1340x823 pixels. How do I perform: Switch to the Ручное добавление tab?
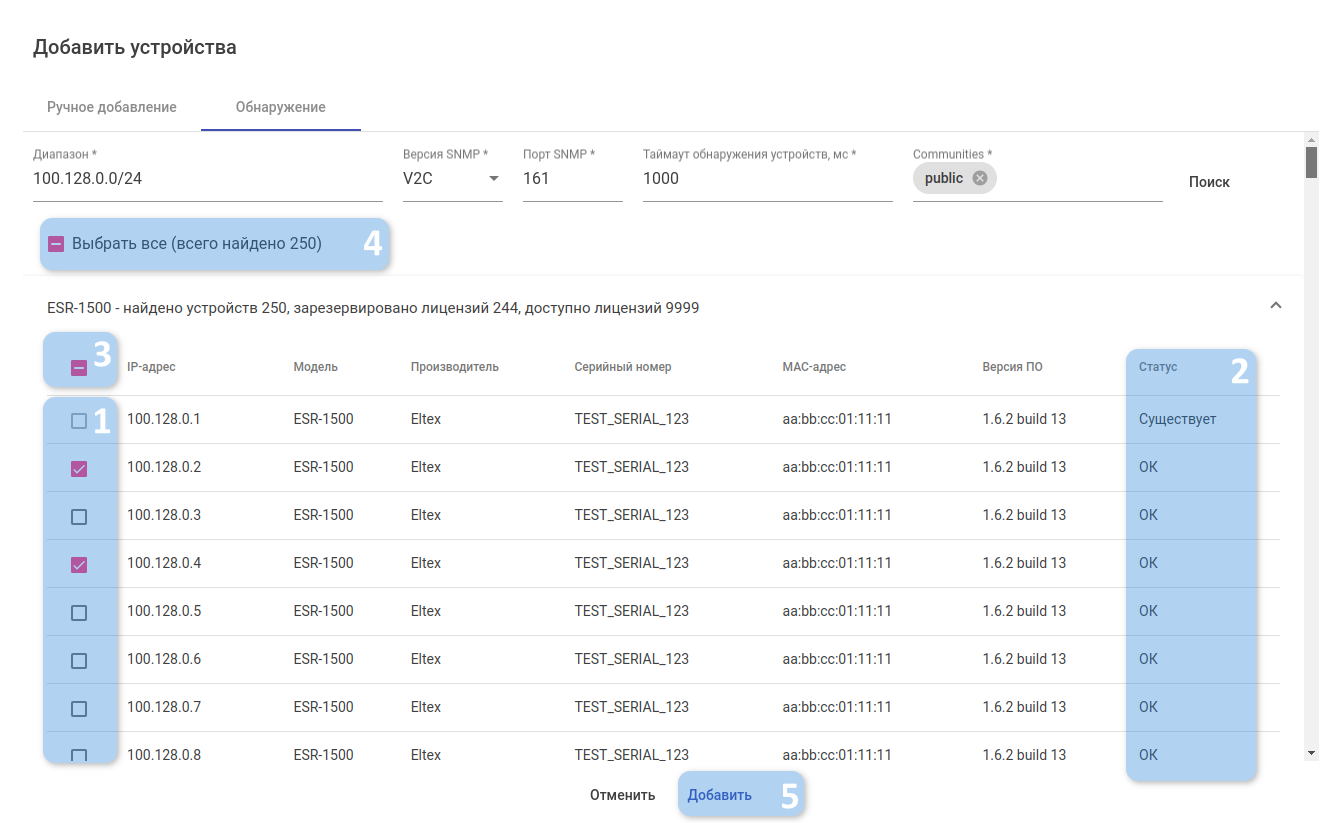tap(112, 107)
